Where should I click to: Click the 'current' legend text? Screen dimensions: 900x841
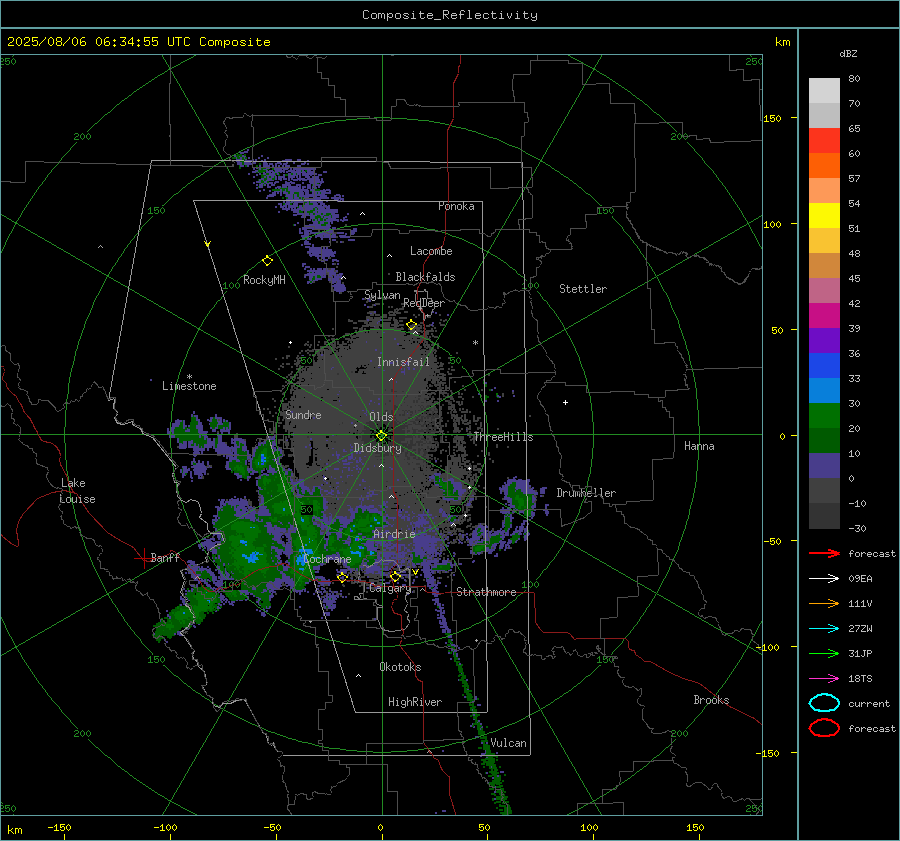point(869,703)
